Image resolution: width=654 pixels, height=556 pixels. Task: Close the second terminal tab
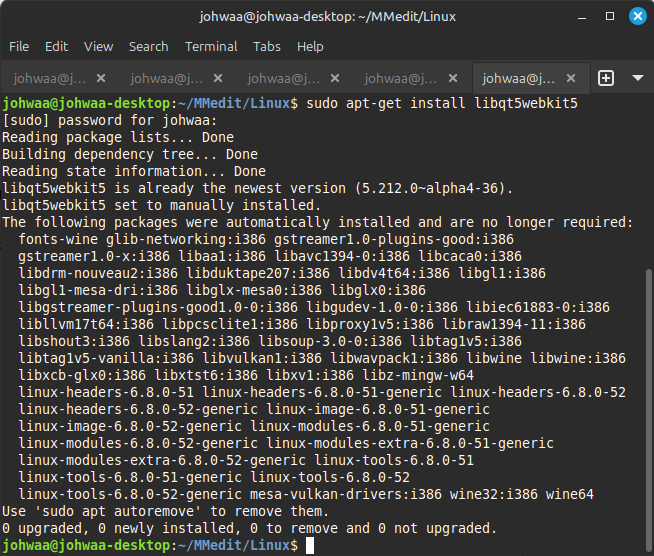point(220,78)
